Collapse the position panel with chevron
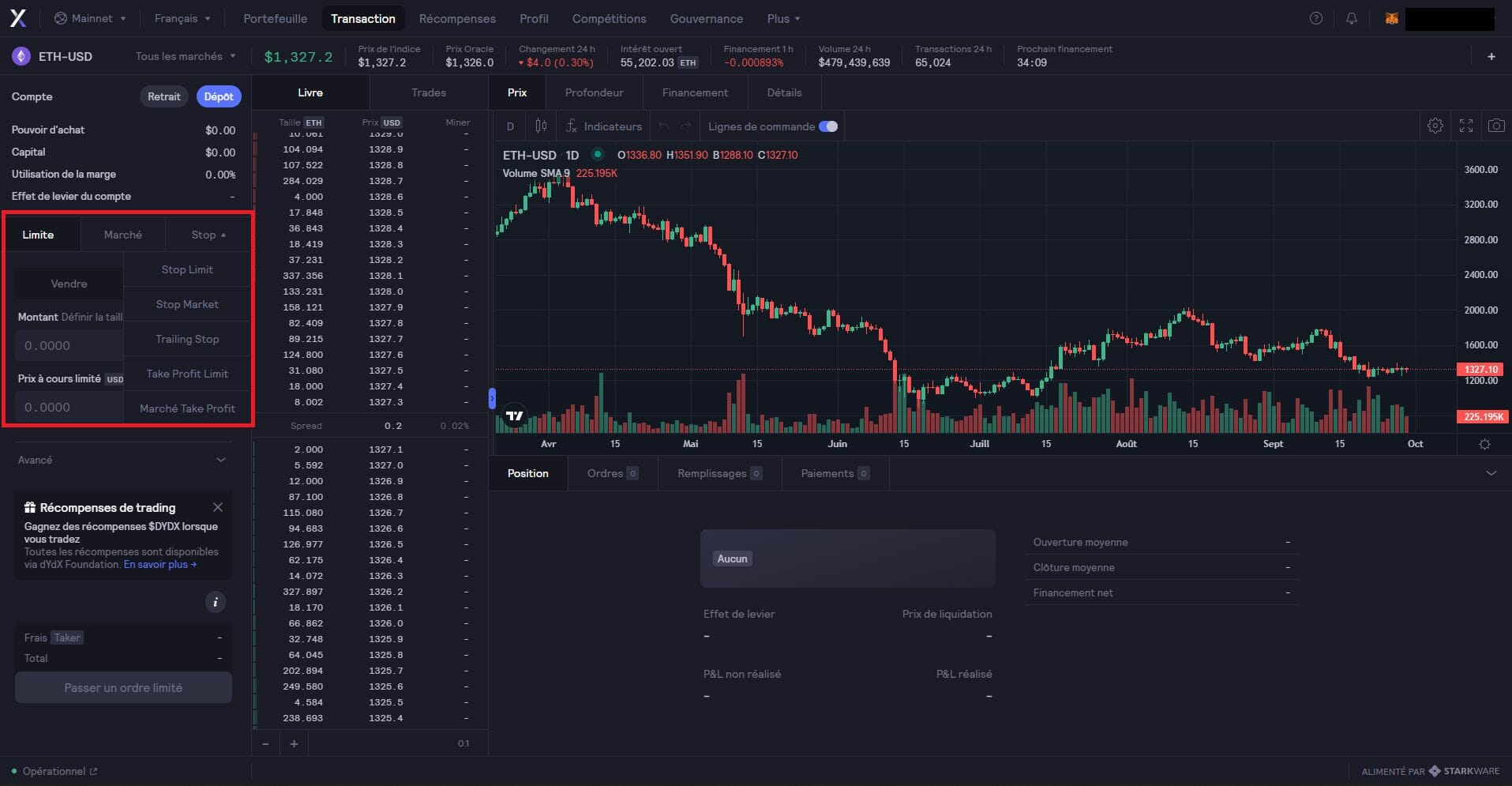The width and height of the screenshot is (1512, 786). [x=1491, y=473]
